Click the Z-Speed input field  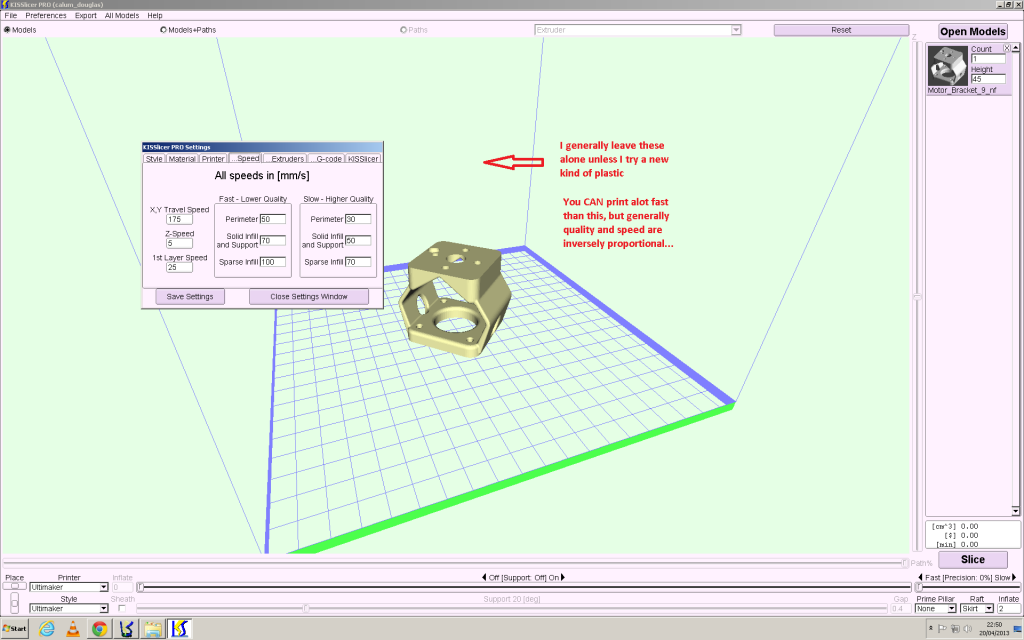click(179, 243)
